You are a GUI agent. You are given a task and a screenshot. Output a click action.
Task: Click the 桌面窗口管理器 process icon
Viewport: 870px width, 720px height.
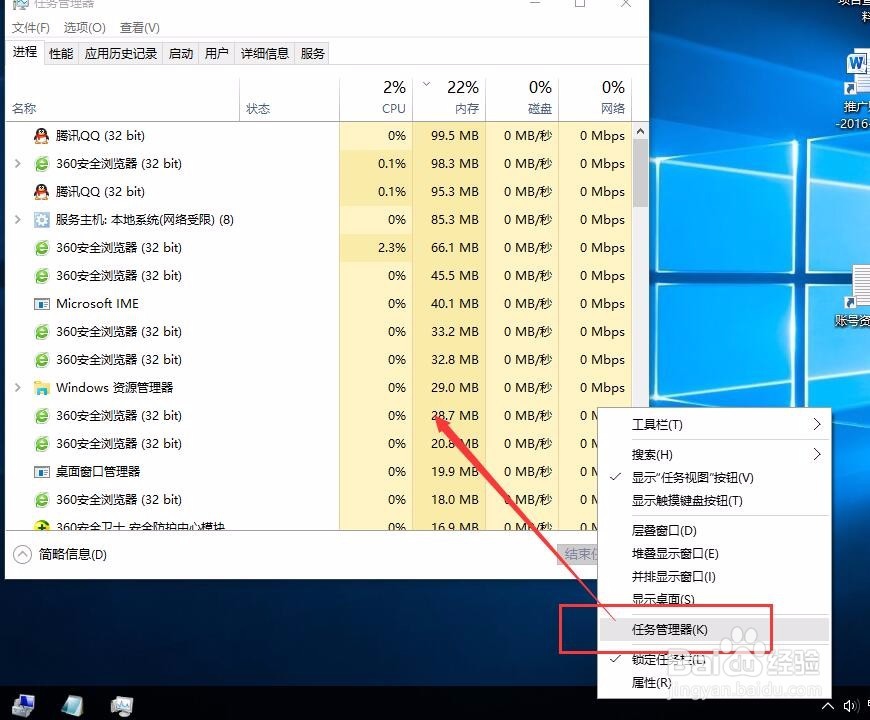pos(42,472)
